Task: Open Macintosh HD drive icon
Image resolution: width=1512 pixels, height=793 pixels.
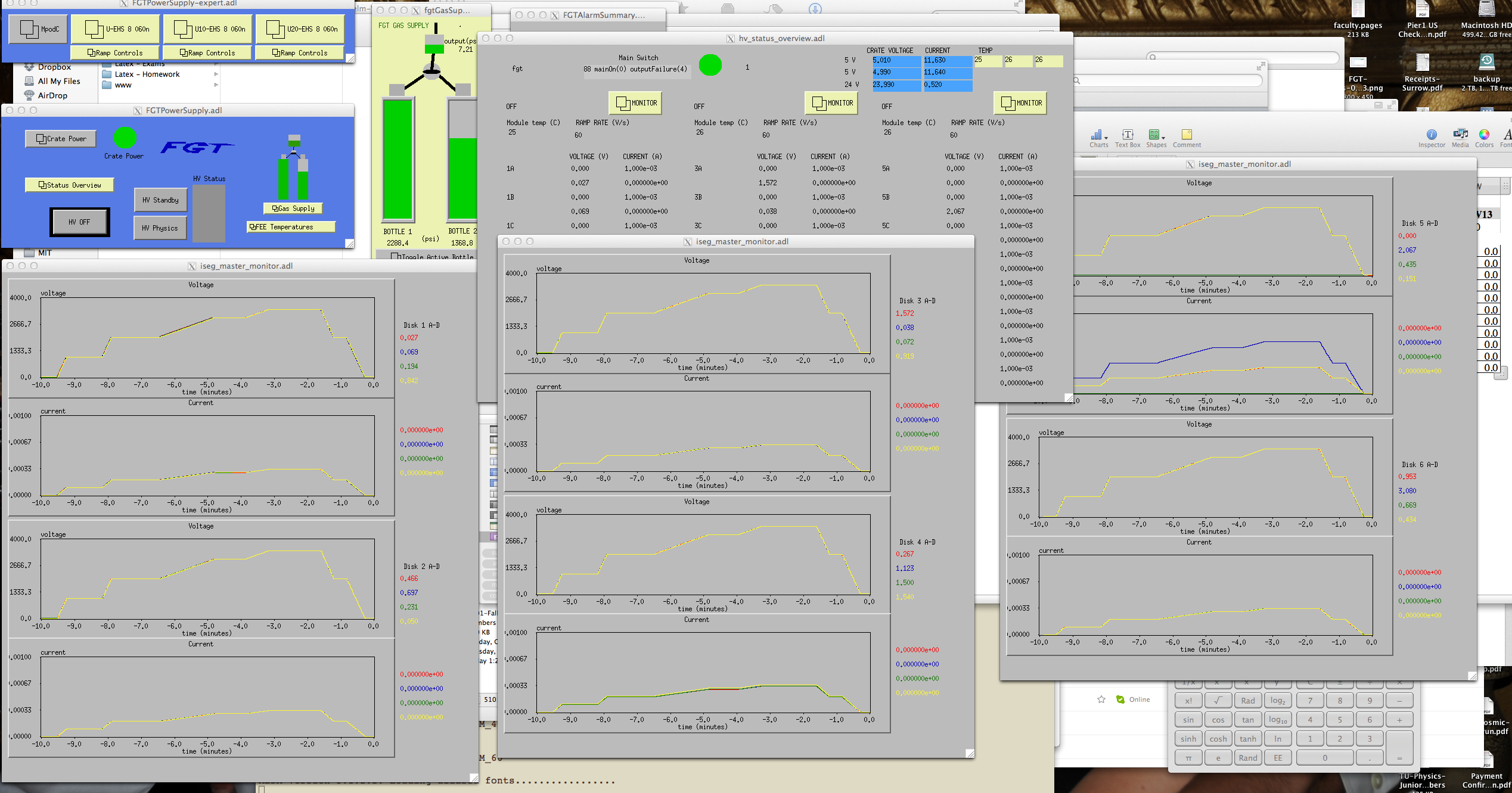Action: pyautogui.click(x=1486, y=19)
